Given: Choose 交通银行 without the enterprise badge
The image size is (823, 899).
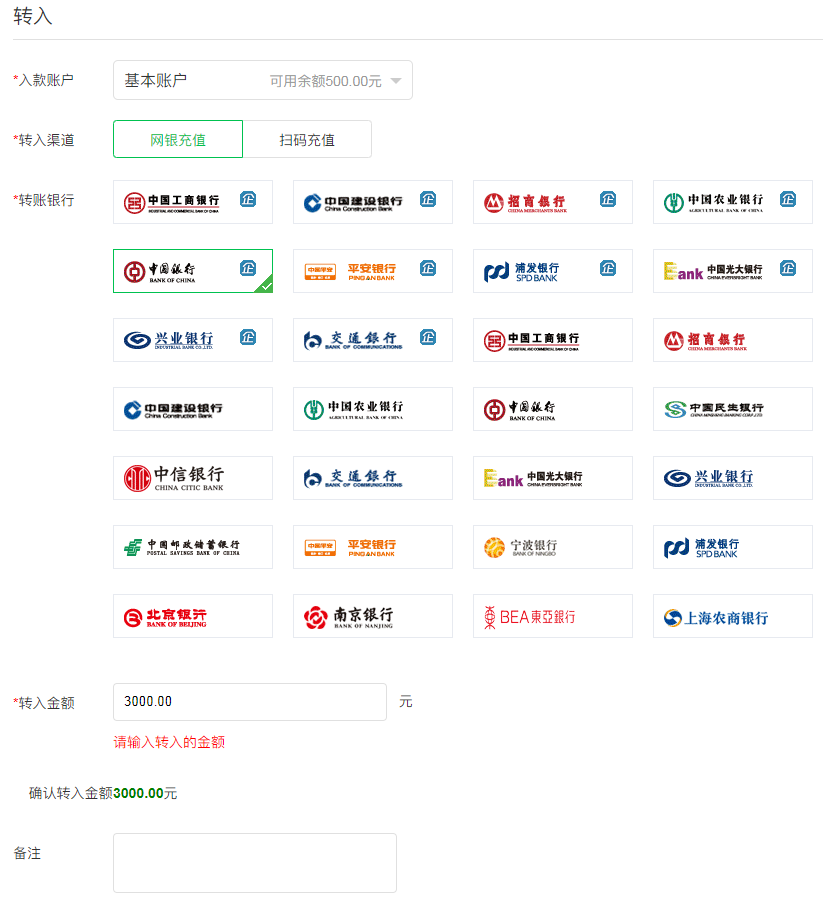Looking at the screenshot, I should tap(373, 478).
